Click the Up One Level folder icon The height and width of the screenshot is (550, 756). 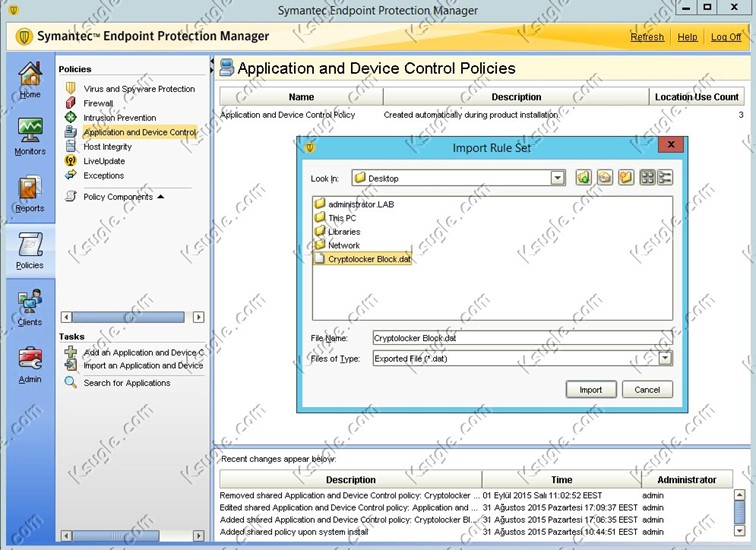[x=583, y=177]
